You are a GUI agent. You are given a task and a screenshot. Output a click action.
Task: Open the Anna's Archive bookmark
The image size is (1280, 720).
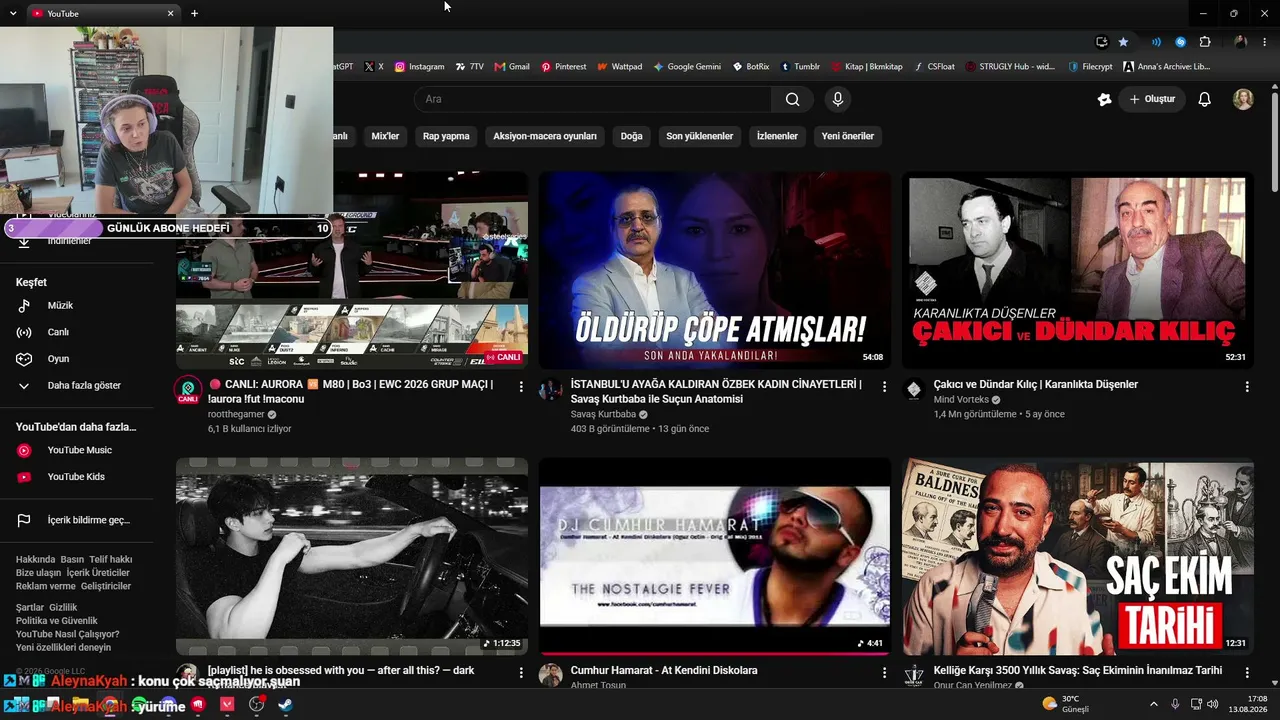(1167, 67)
